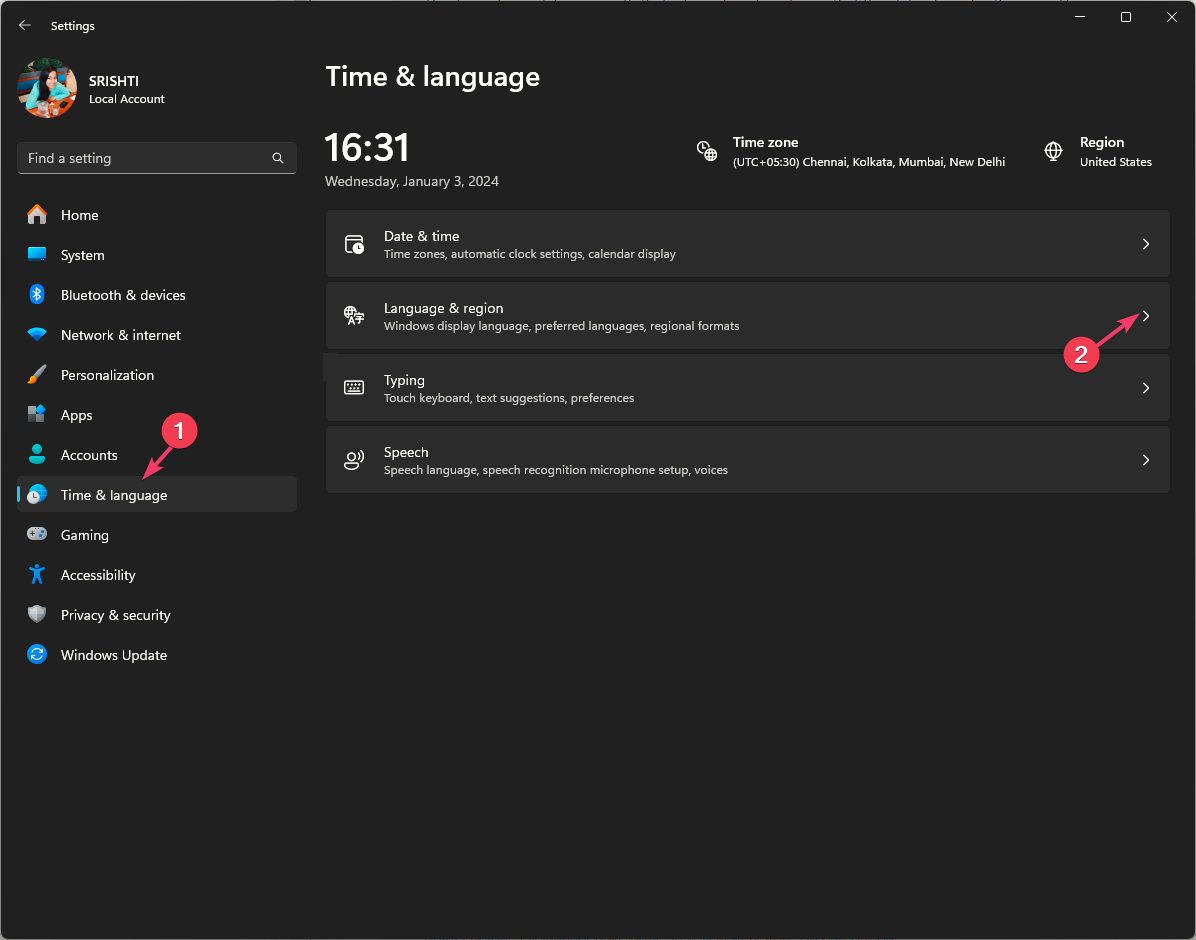Expand the Speech settings row
1196x940 pixels.
click(x=1146, y=460)
